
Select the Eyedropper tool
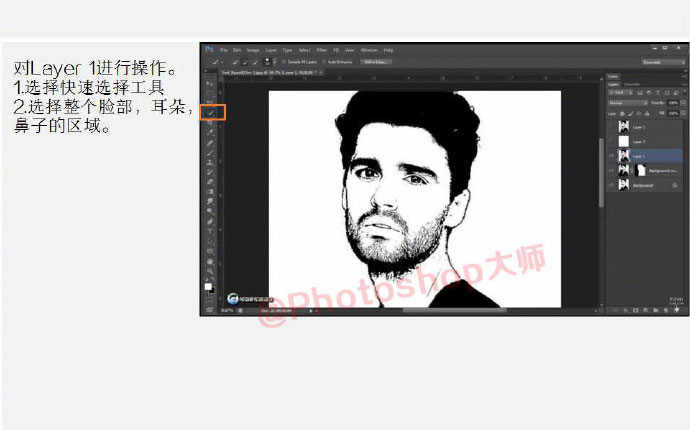click(x=209, y=132)
